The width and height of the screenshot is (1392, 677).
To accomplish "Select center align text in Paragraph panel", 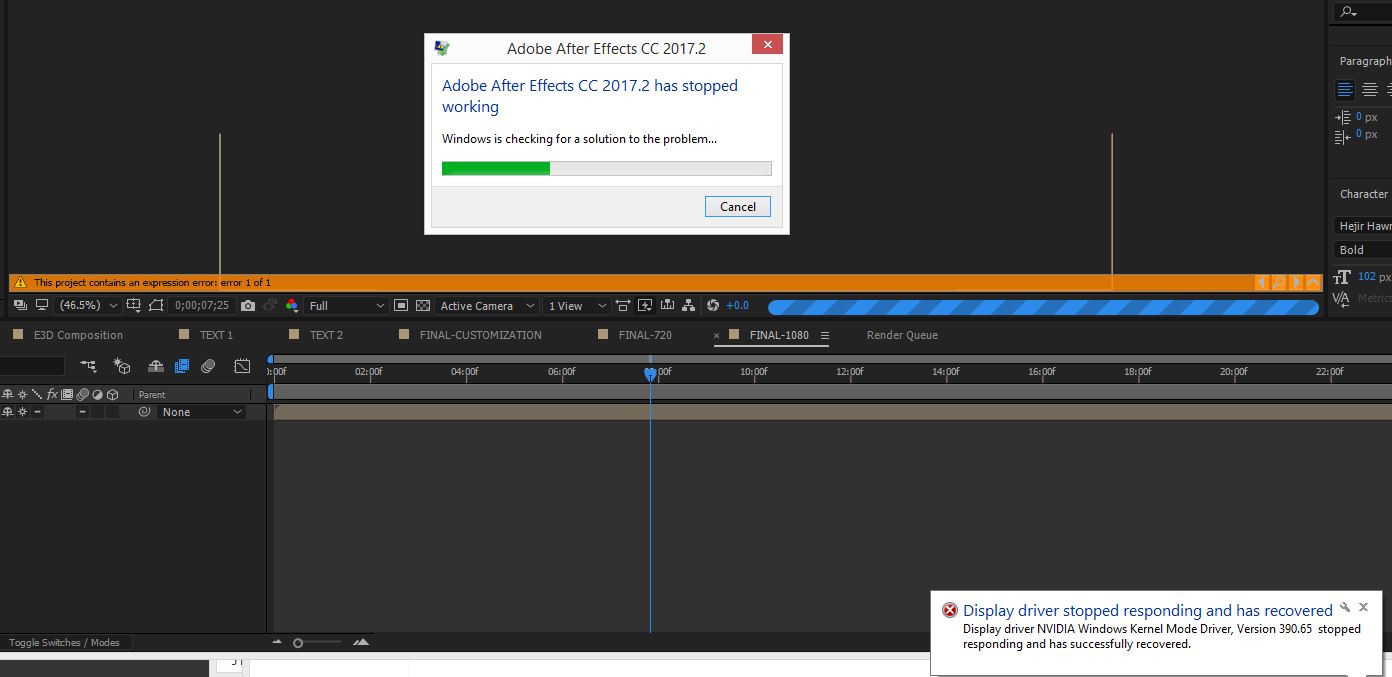I will [x=1370, y=90].
